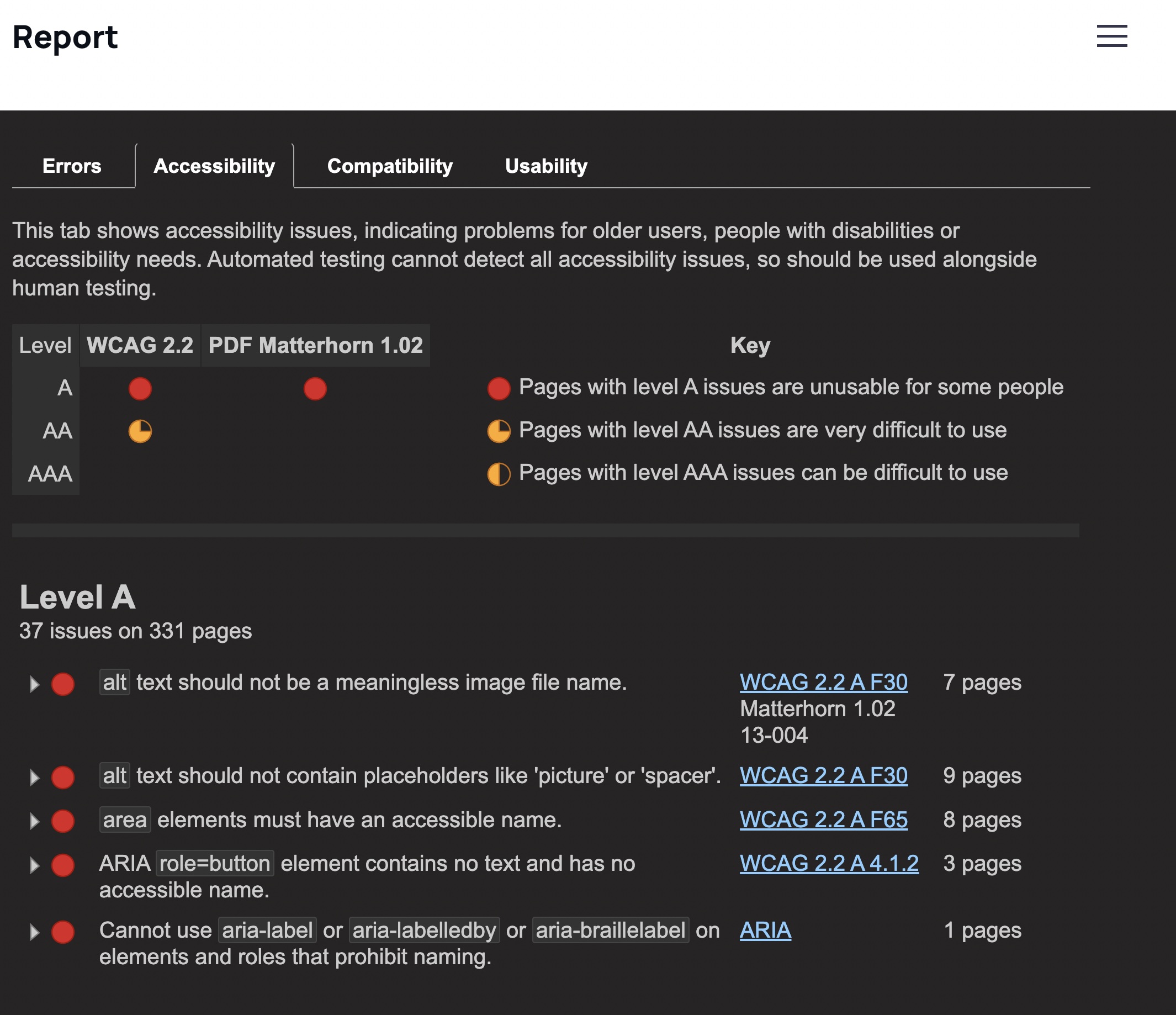Click orange WCAG 2.2 level AA indicator
Screen dimensions: 1176x1015
coord(140,431)
